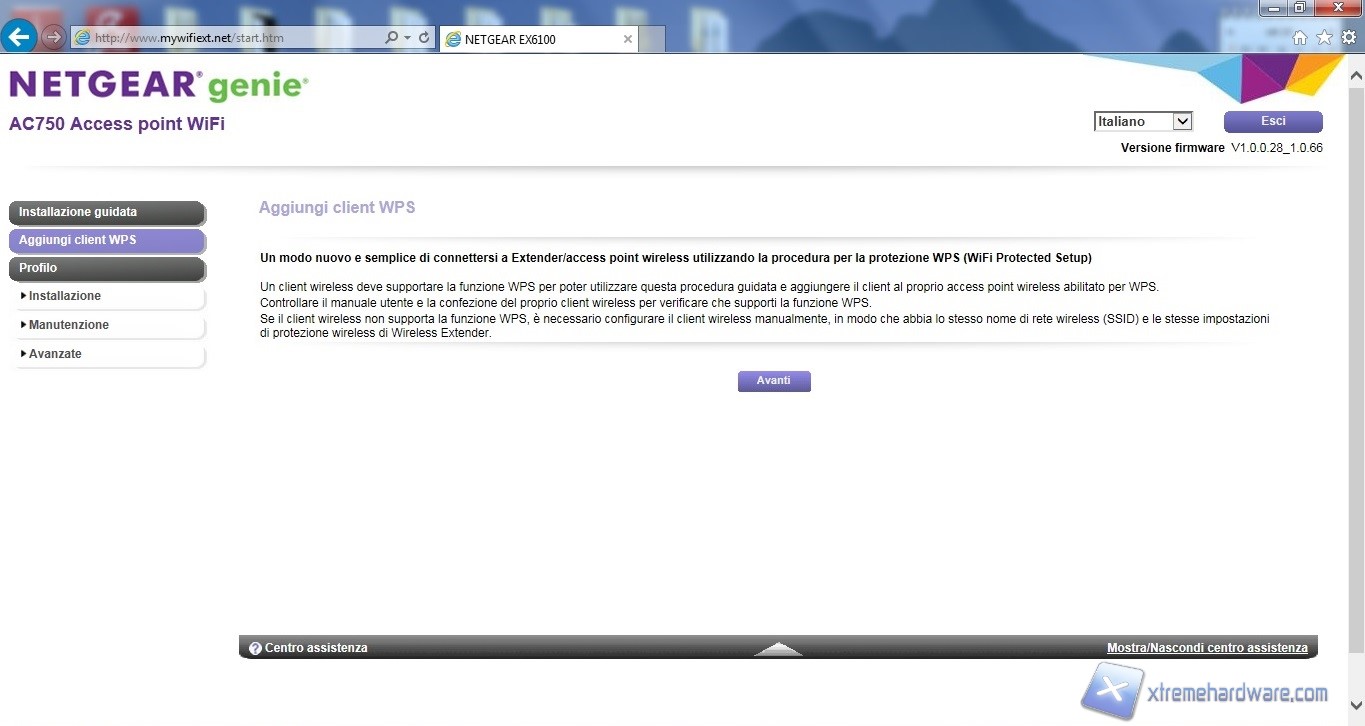Open the browser settings gear icon
This screenshot has width=1365, height=726.
tap(1348, 38)
